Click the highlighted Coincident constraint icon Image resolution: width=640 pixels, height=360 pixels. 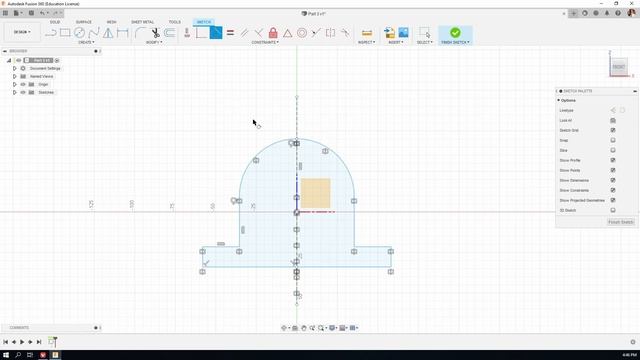[x=216, y=33]
